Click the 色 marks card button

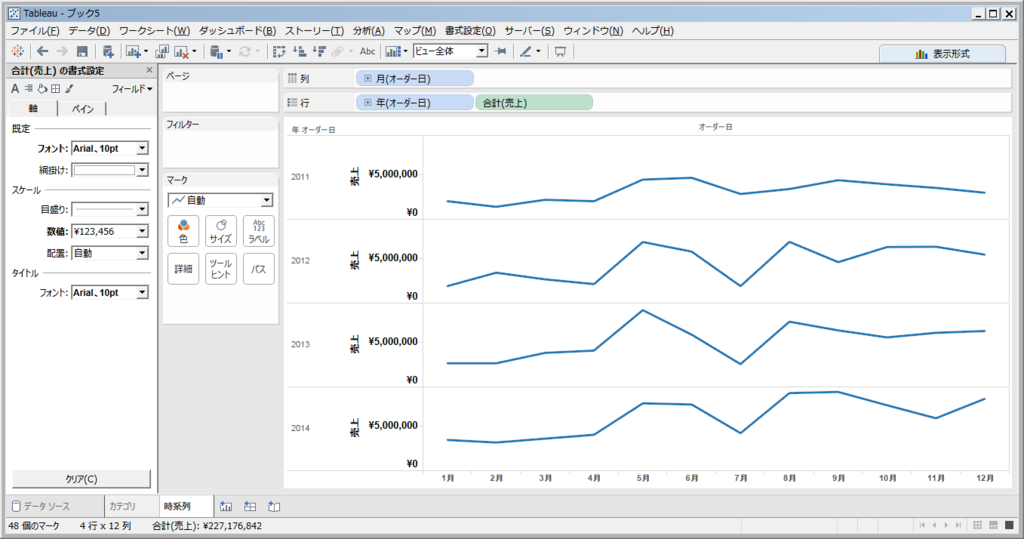coord(184,231)
